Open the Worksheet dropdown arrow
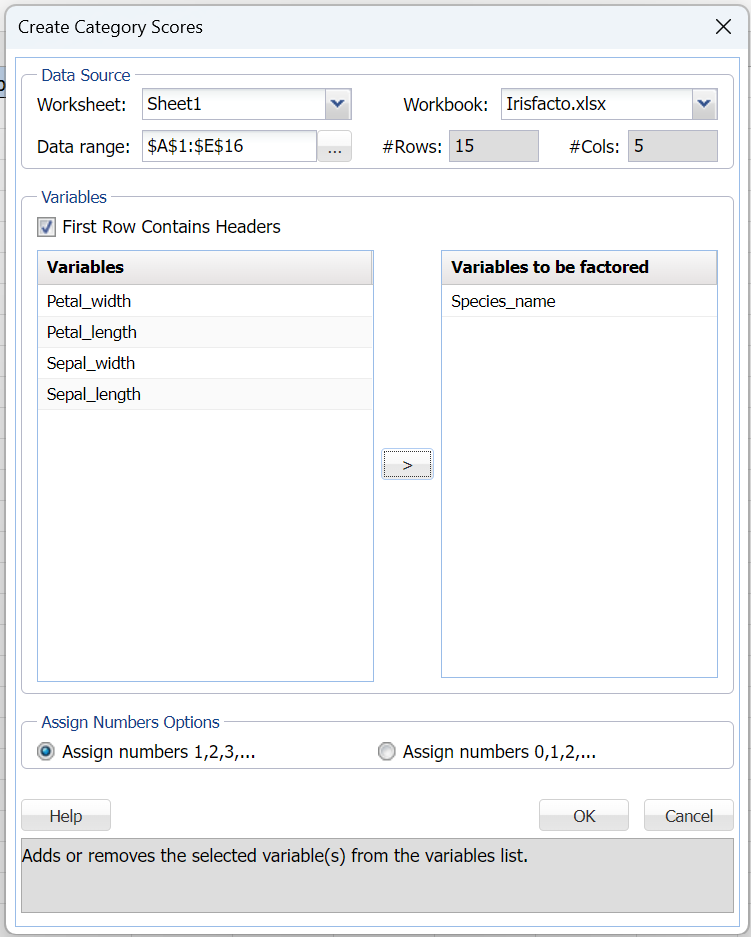This screenshot has height=937, width=751. click(x=338, y=104)
